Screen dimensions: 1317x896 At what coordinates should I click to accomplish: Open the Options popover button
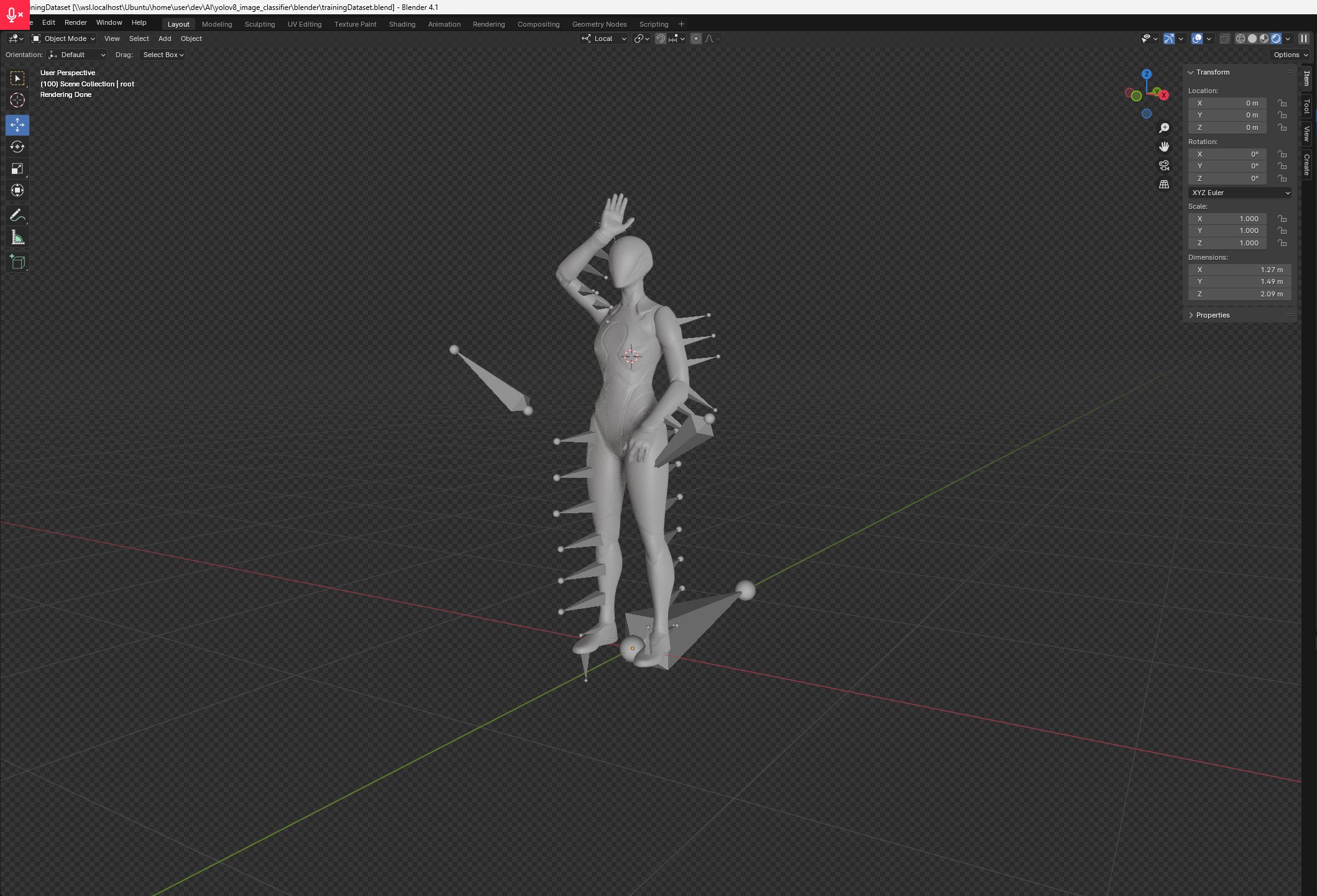pos(1290,55)
